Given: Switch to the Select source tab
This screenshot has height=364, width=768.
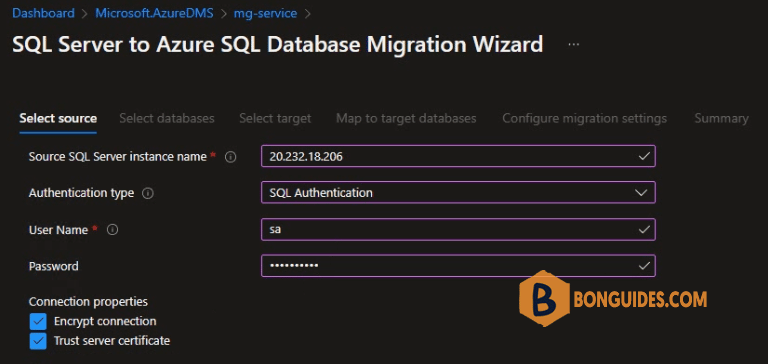Looking at the screenshot, I should pos(58,119).
